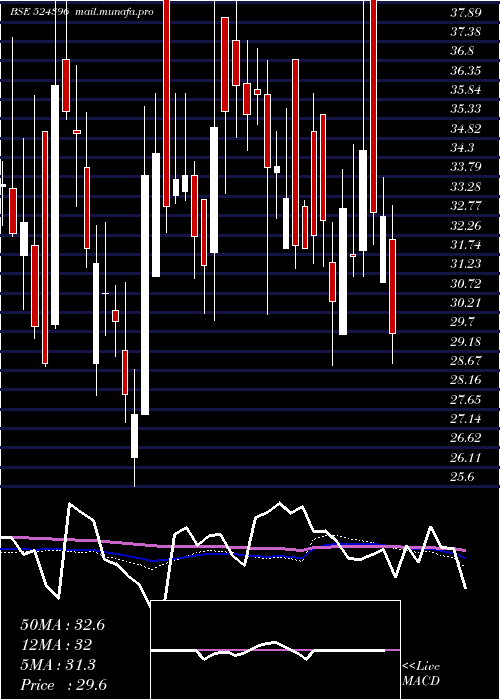Viewport: 500px width, 700px height.
Task: Click the 29.18 price axis label
Action: point(466,341)
